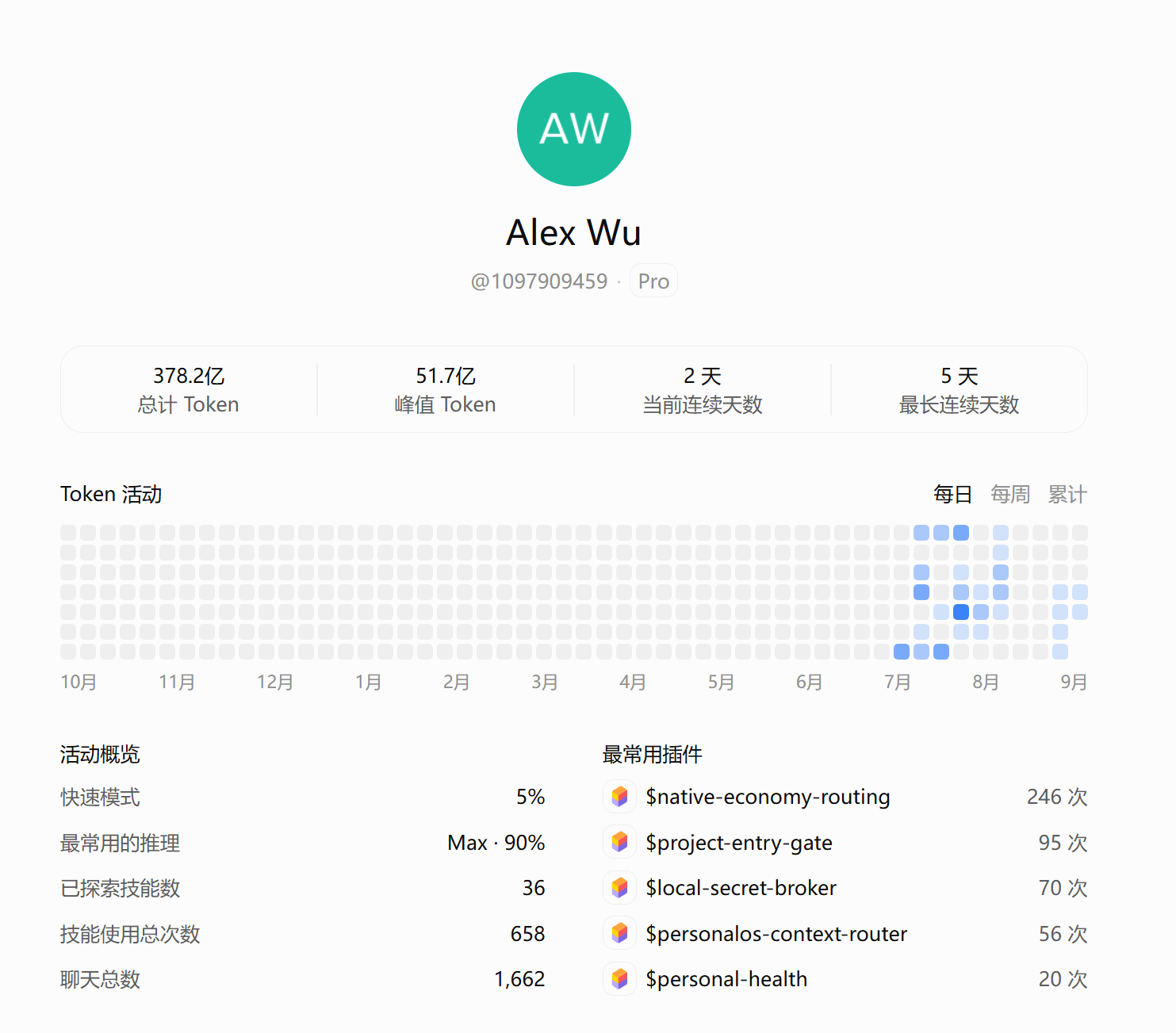Click the 快速模式 row label
The width and height of the screenshot is (1176, 1033).
click(x=100, y=797)
